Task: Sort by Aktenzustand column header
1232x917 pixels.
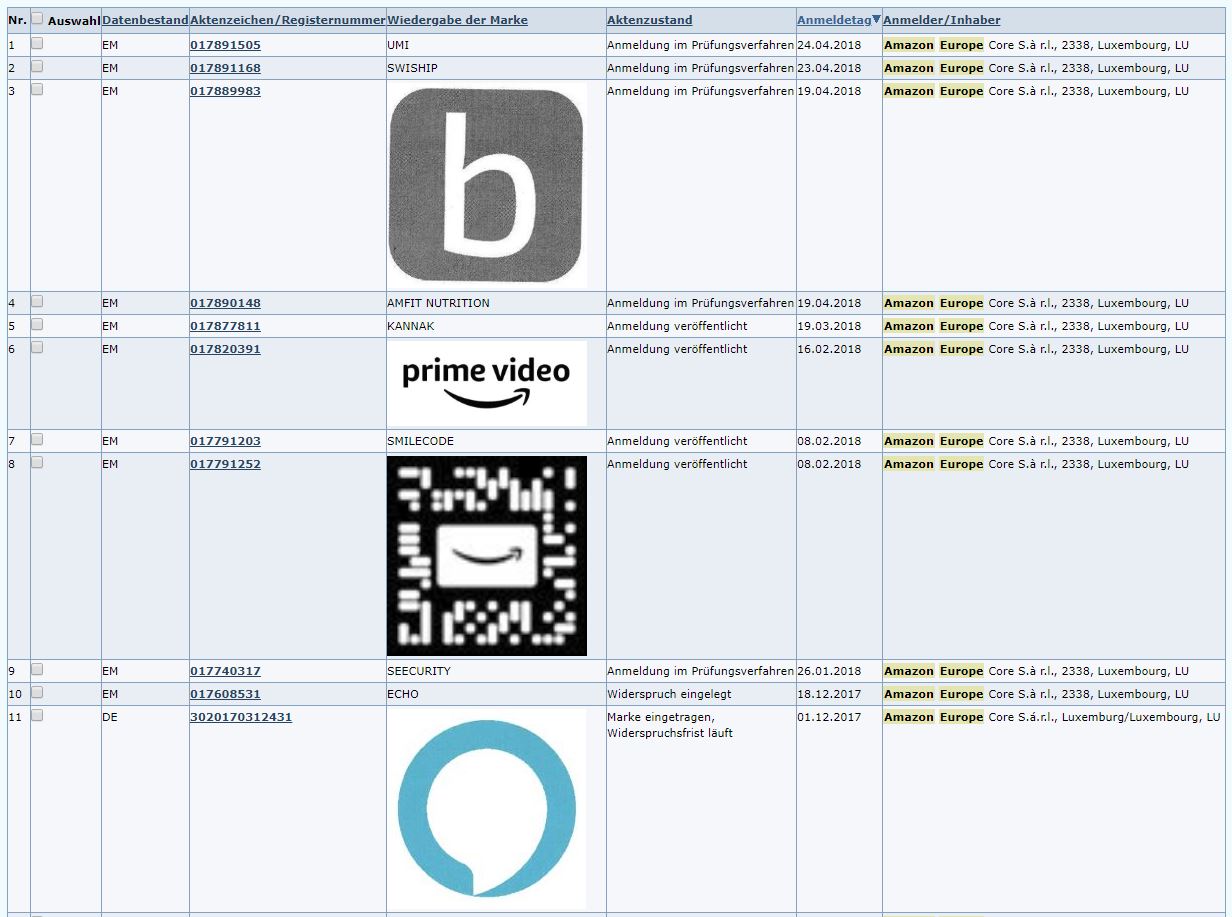Action: [x=649, y=20]
